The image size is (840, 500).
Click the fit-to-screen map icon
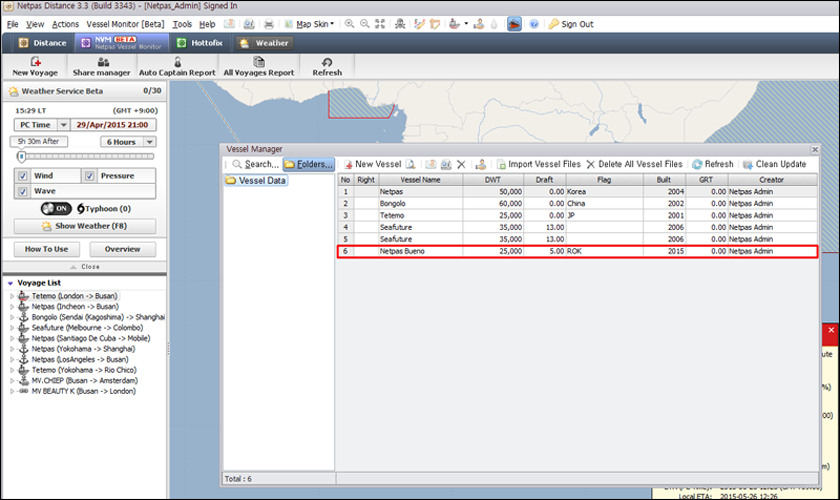(x=380, y=24)
